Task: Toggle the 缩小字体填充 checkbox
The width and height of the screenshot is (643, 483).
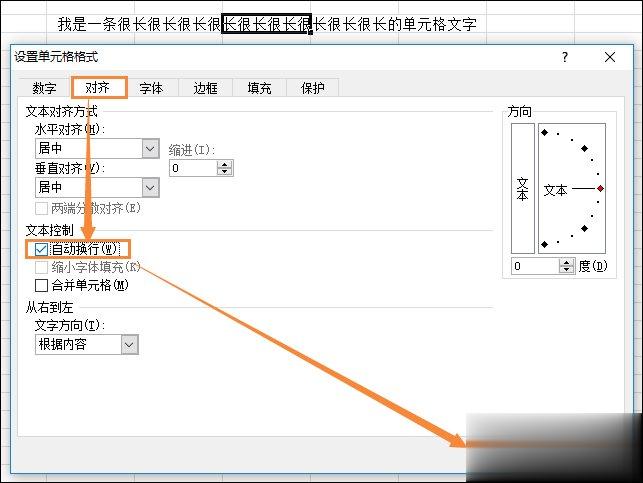Action: pyautogui.click(x=41, y=267)
